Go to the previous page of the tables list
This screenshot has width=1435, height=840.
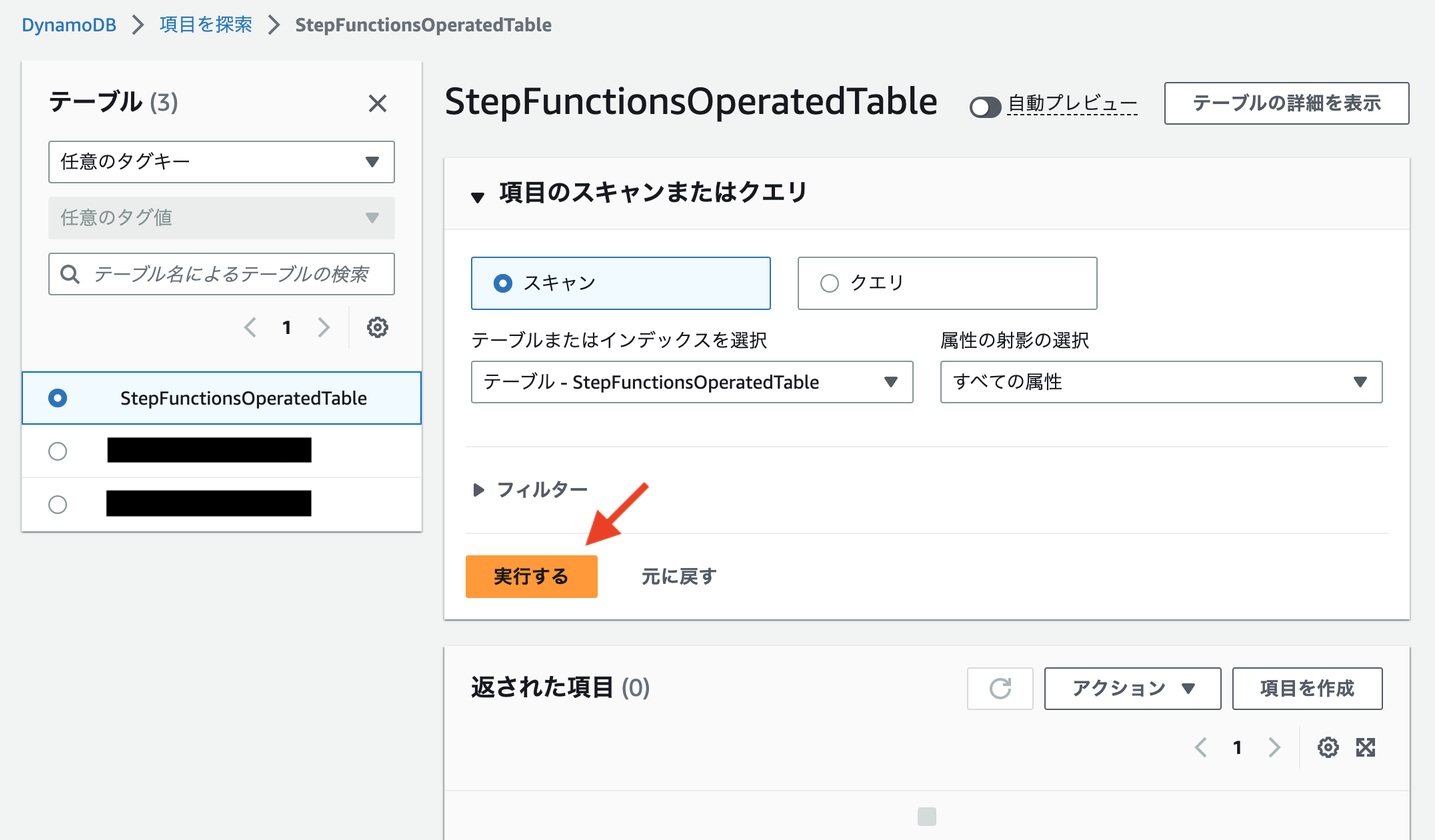pyautogui.click(x=251, y=327)
